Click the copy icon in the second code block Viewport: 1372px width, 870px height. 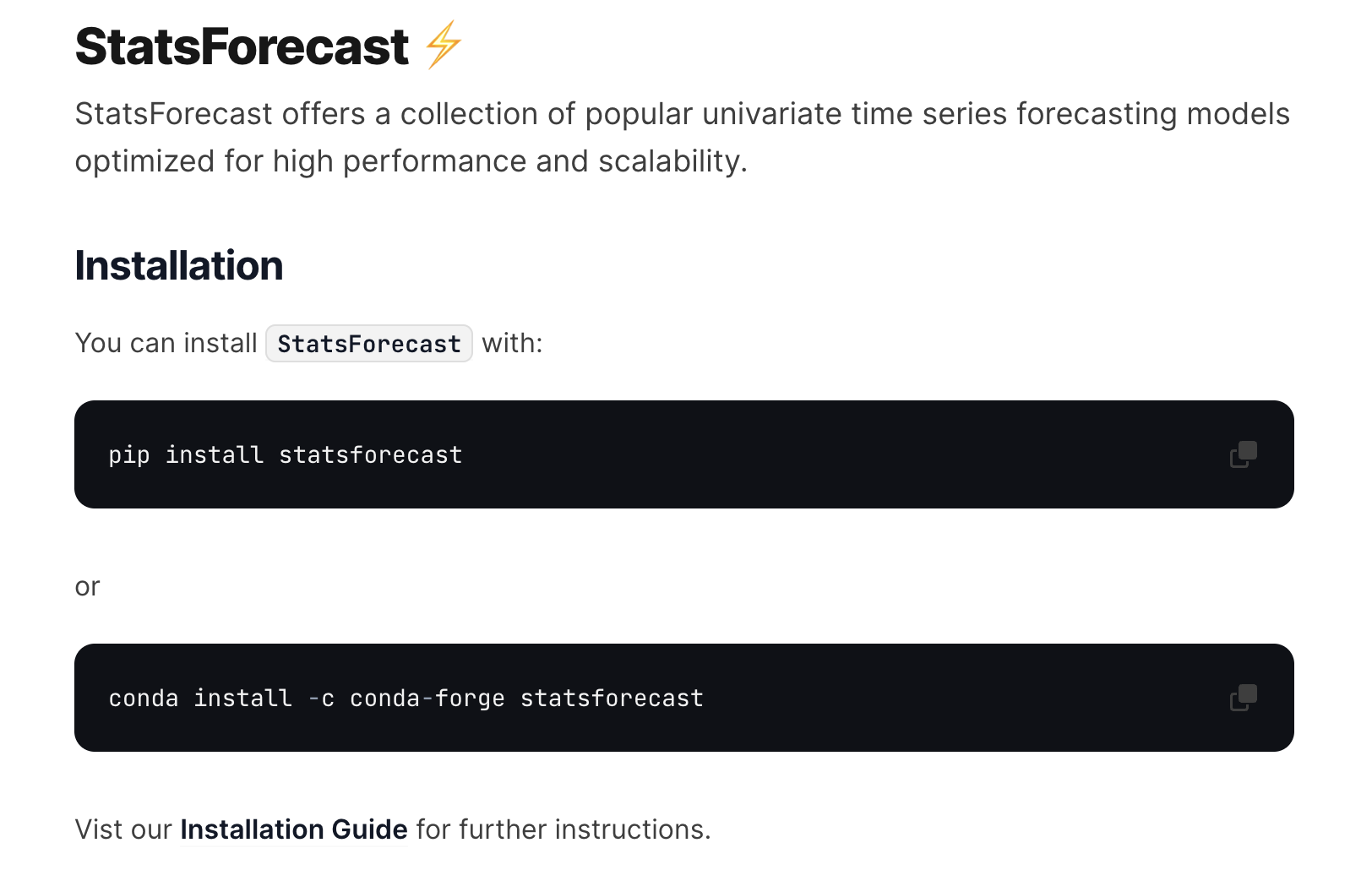point(1242,698)
